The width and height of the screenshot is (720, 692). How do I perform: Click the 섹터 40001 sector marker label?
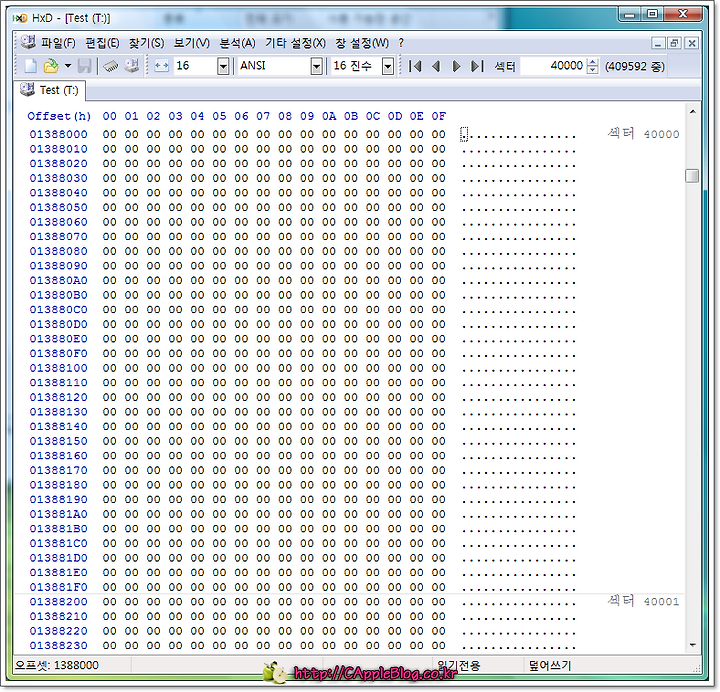(x=643, y=601)
